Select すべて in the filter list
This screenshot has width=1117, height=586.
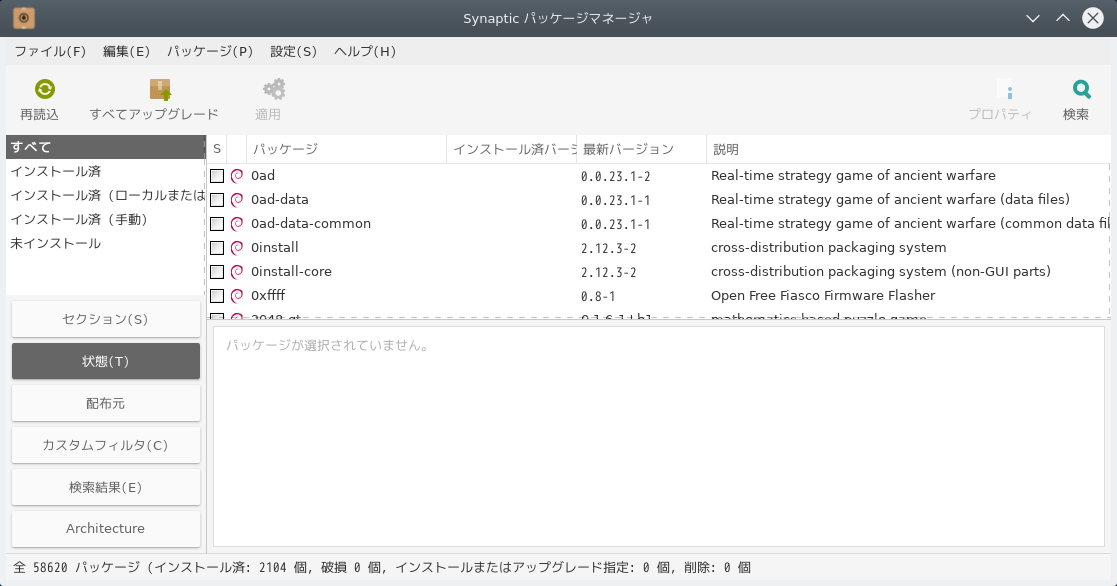click(x=105, y=147)
